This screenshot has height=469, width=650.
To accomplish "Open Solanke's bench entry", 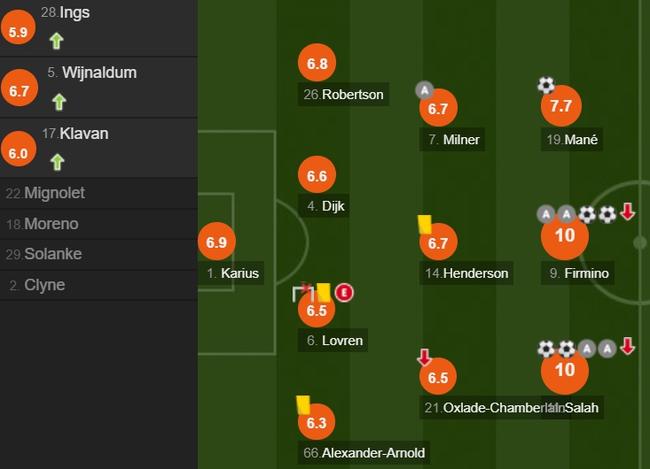I will [99, 254].
